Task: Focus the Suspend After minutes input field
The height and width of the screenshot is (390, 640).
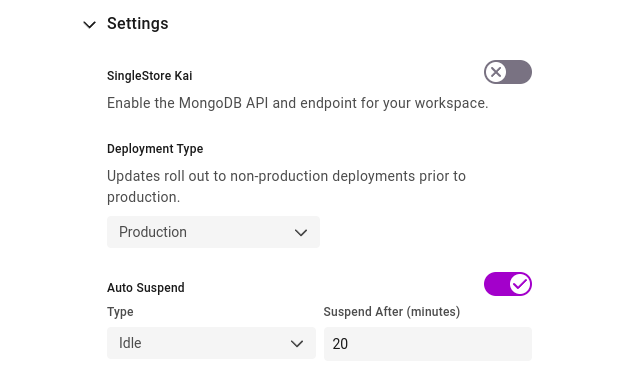Action: click(427, 344)
